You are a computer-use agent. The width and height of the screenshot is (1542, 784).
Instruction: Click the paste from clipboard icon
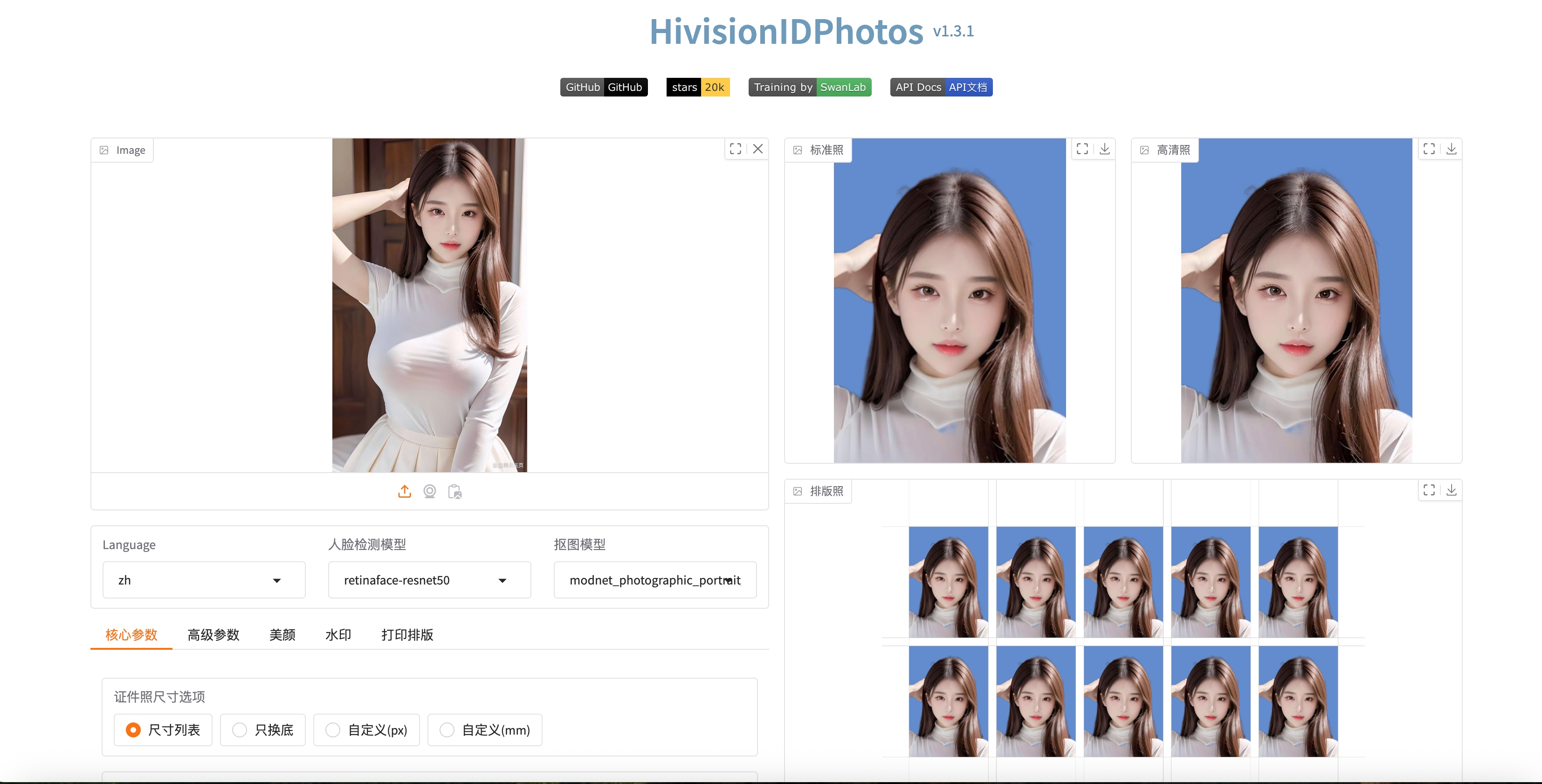[455, 491]
